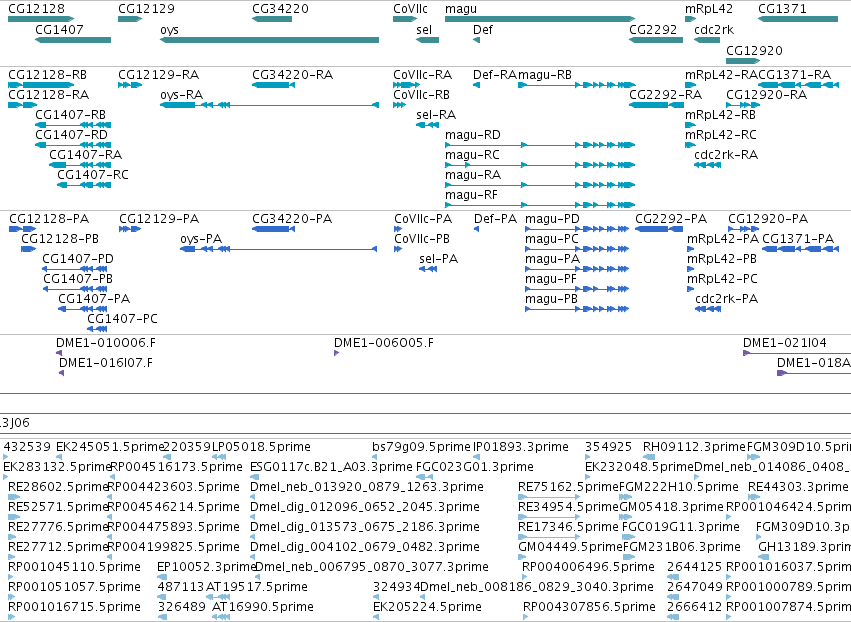This screenshot has width=851, height=622.
Task: Open the CG1407-PD protein label
Action: click(x=78, y=258)
